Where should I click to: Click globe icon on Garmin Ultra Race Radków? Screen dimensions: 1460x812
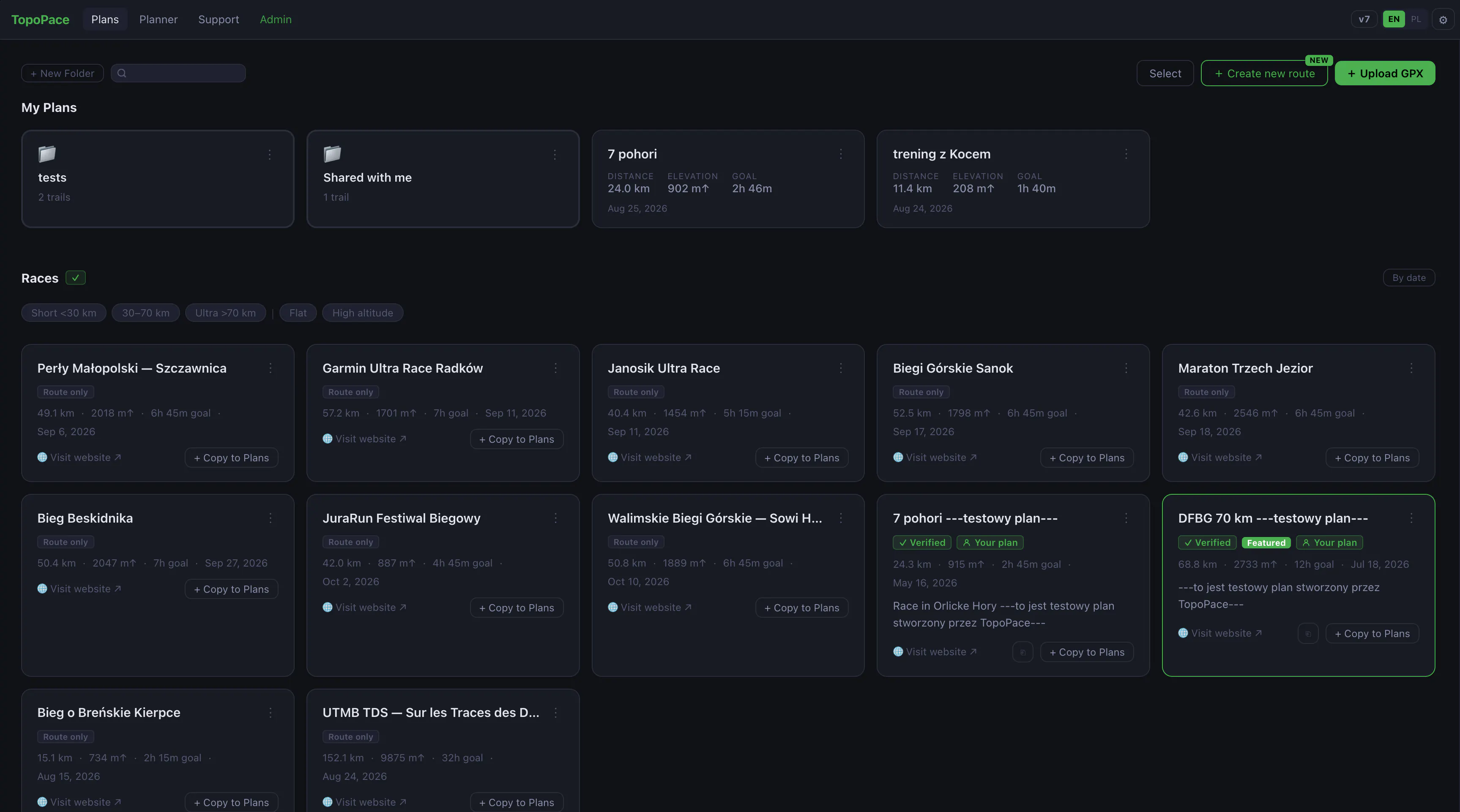click(328, 439)
